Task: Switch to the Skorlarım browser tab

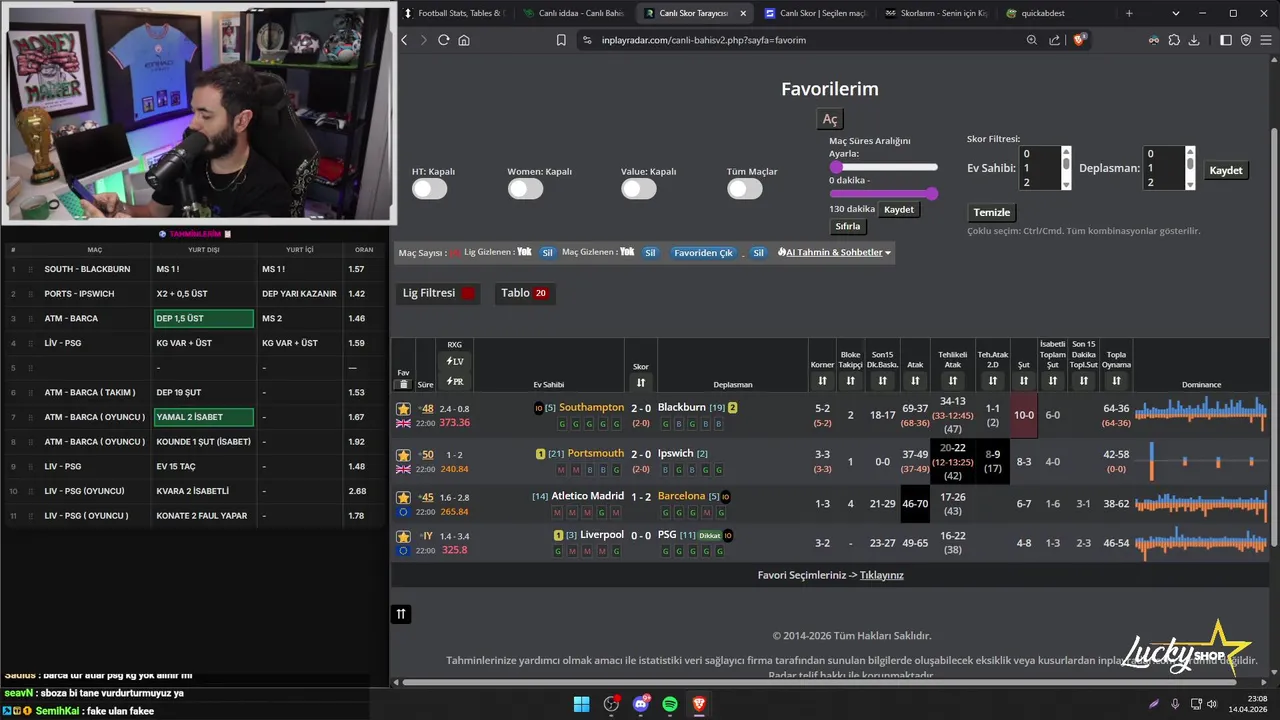Action: [936, 13]
